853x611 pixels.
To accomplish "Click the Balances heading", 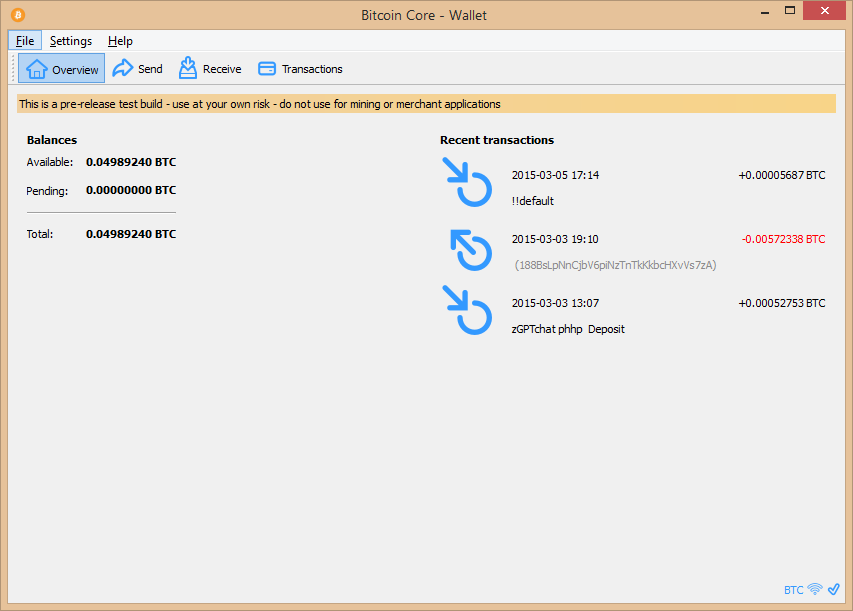I will [52, 140].
